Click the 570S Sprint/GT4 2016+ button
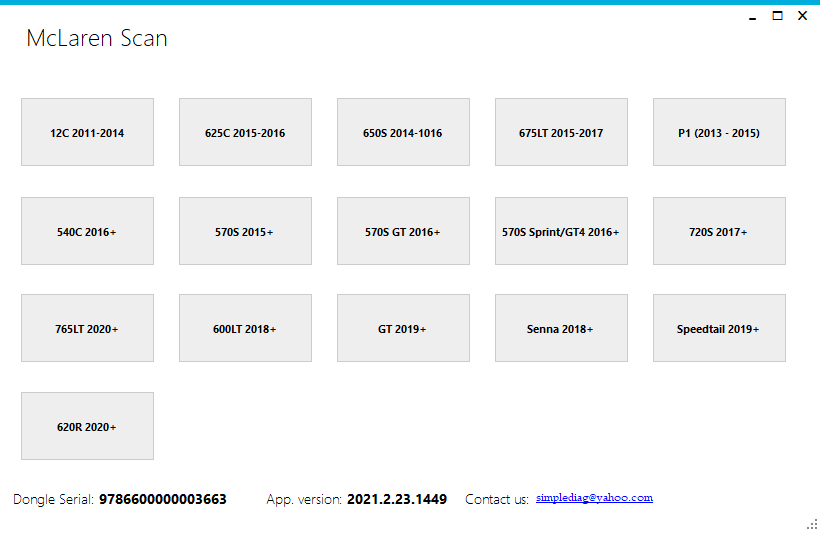 pos(561,231)
